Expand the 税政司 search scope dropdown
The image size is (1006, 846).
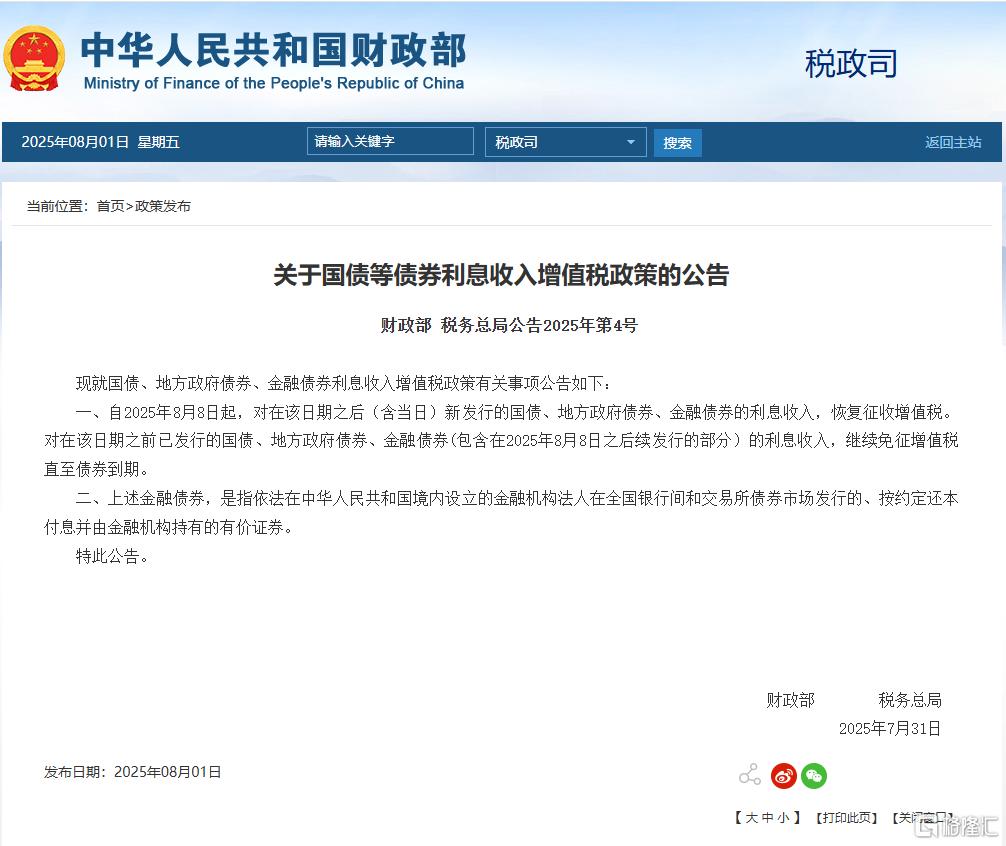[565, 142]
